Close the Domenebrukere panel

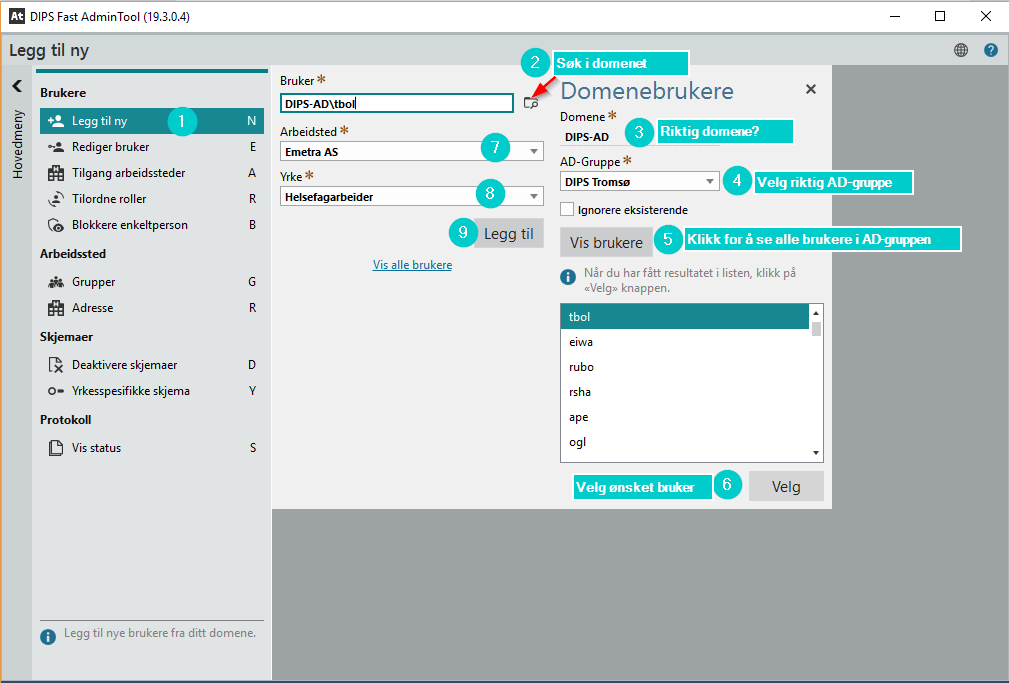[811, 89]
